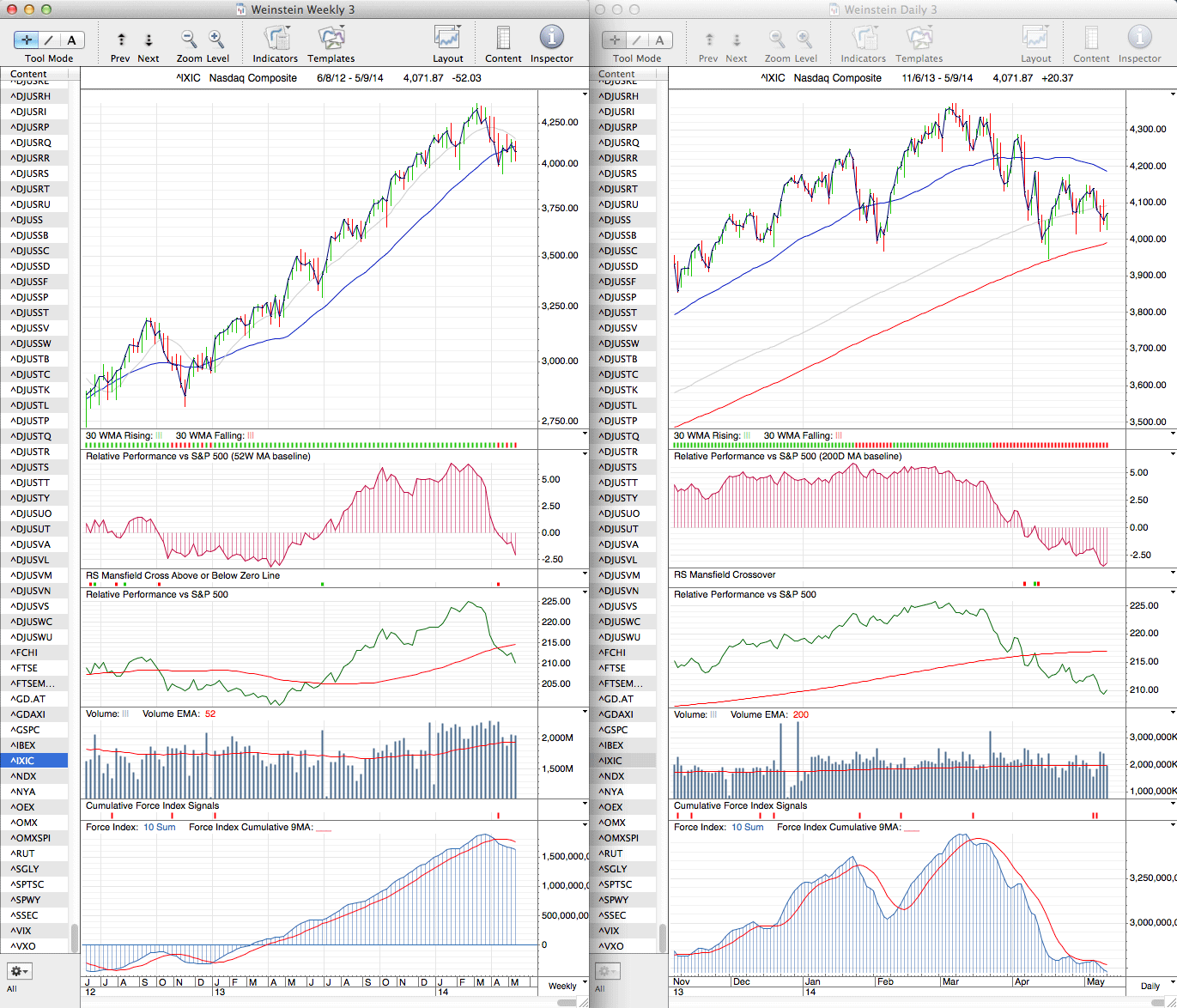Click the Next arrow in Weekly toolbar

149,39
